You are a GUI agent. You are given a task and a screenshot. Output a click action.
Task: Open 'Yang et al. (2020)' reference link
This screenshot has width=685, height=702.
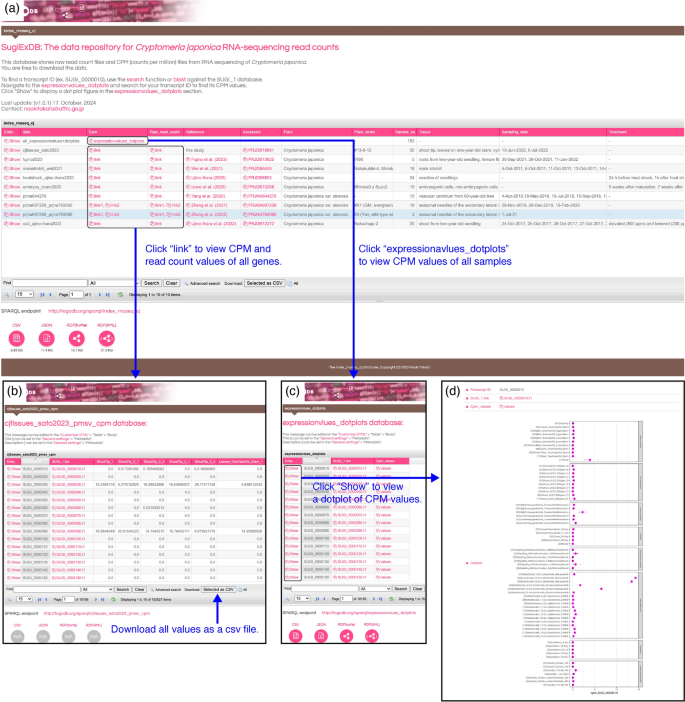(206, 196)
